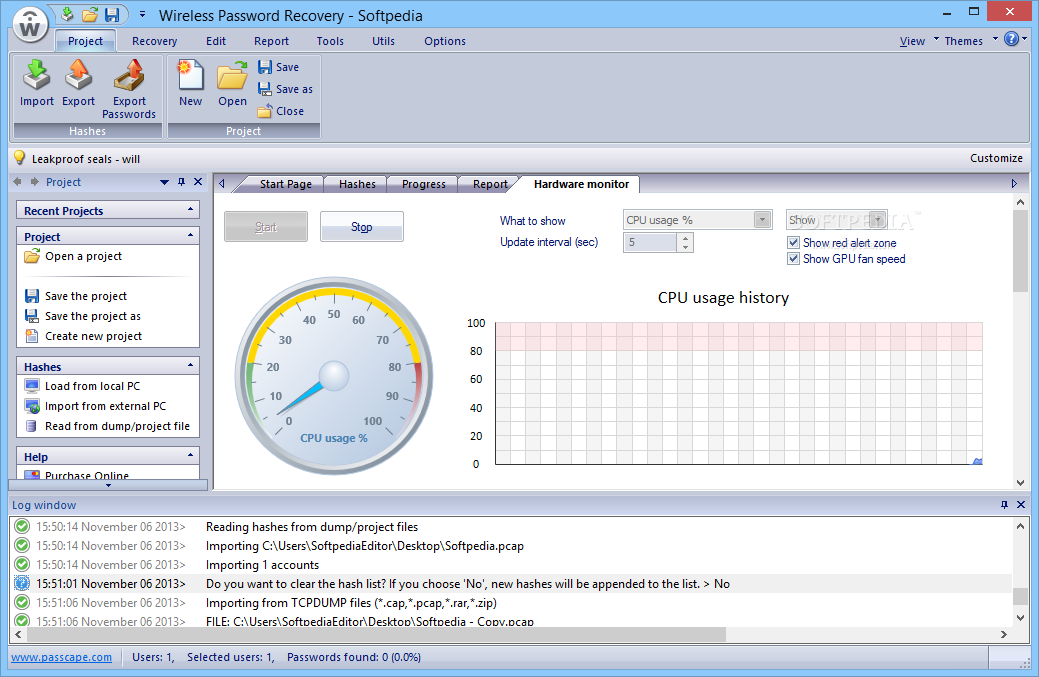1039x677 pixels.
Task: Open the Report ribbon tab
Action: point(272,41)
